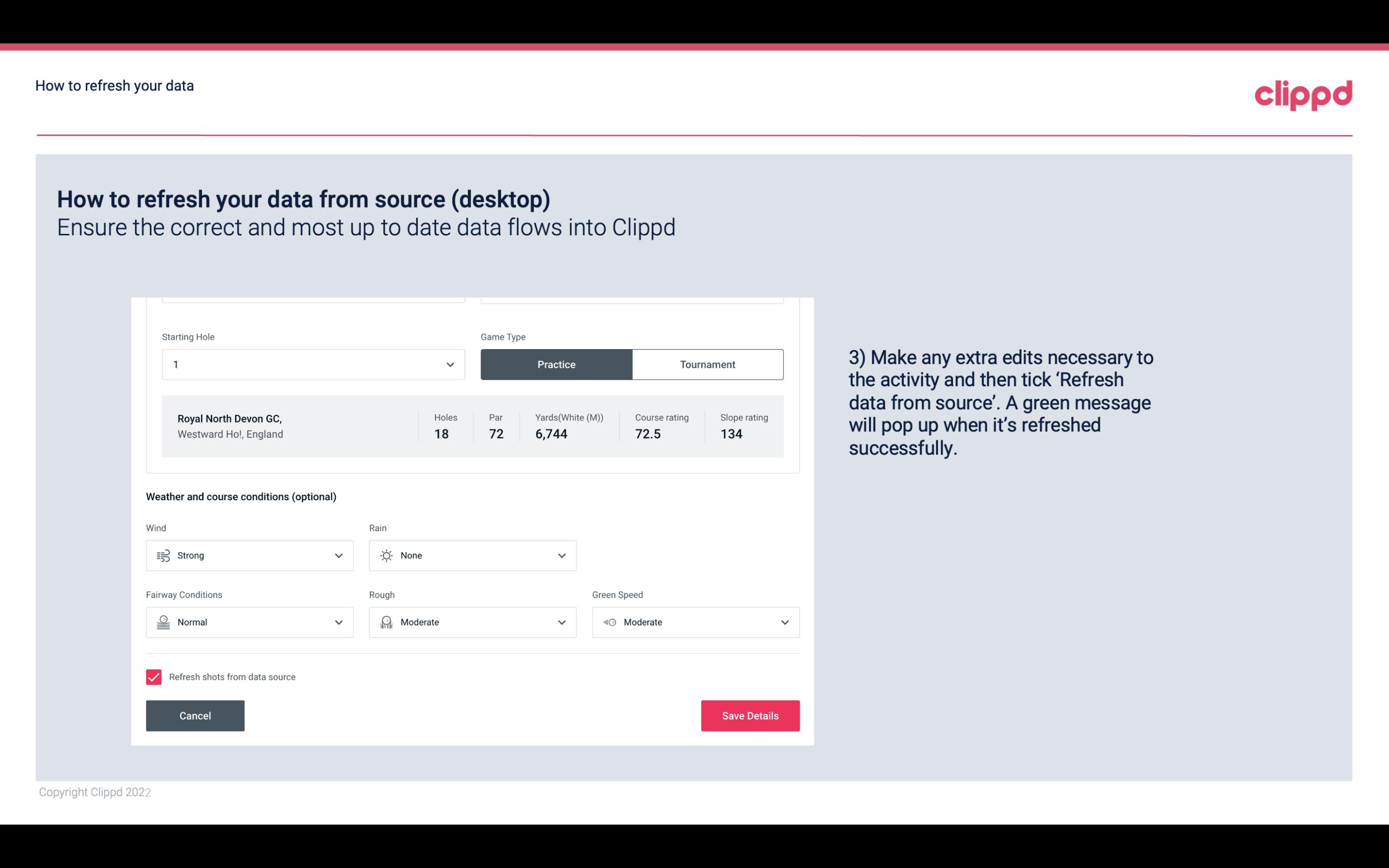This screenshot has width=1389, height=868.
Task: Click the fairway conditions icon
Action: coord(162,622)
